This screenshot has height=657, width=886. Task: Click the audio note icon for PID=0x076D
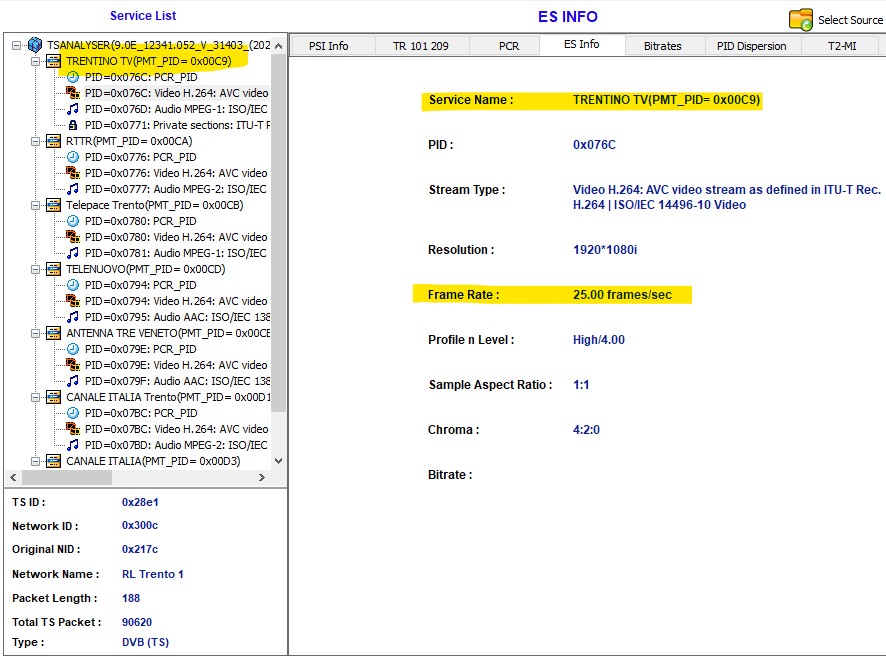coord(73,109)
